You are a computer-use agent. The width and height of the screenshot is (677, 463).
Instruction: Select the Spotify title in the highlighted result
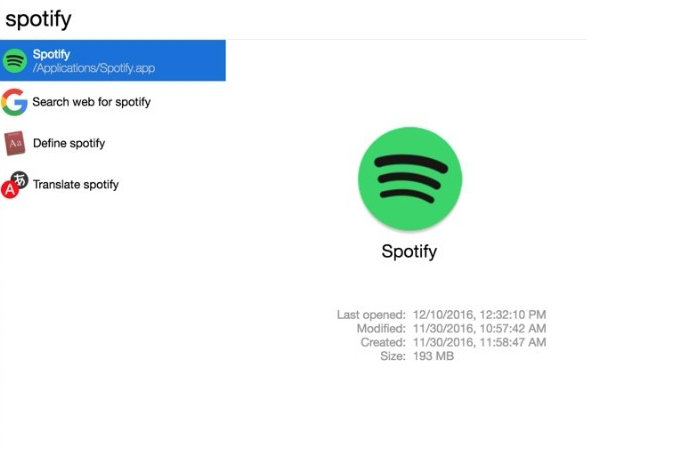pos(51,54)
